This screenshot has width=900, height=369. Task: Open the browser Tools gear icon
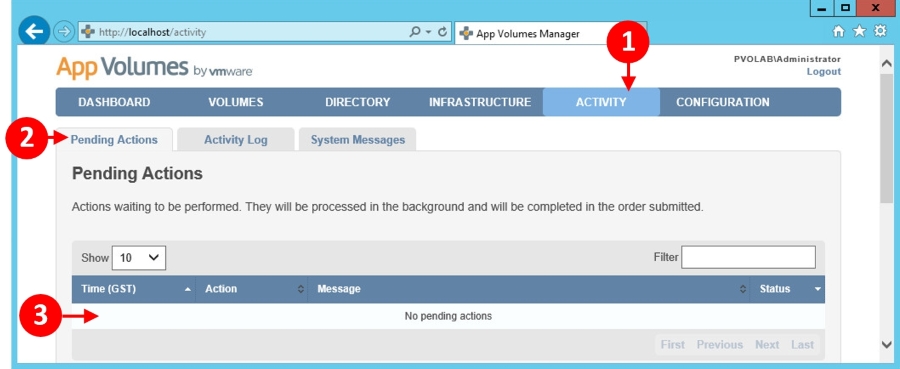click(x=880, y=31)
